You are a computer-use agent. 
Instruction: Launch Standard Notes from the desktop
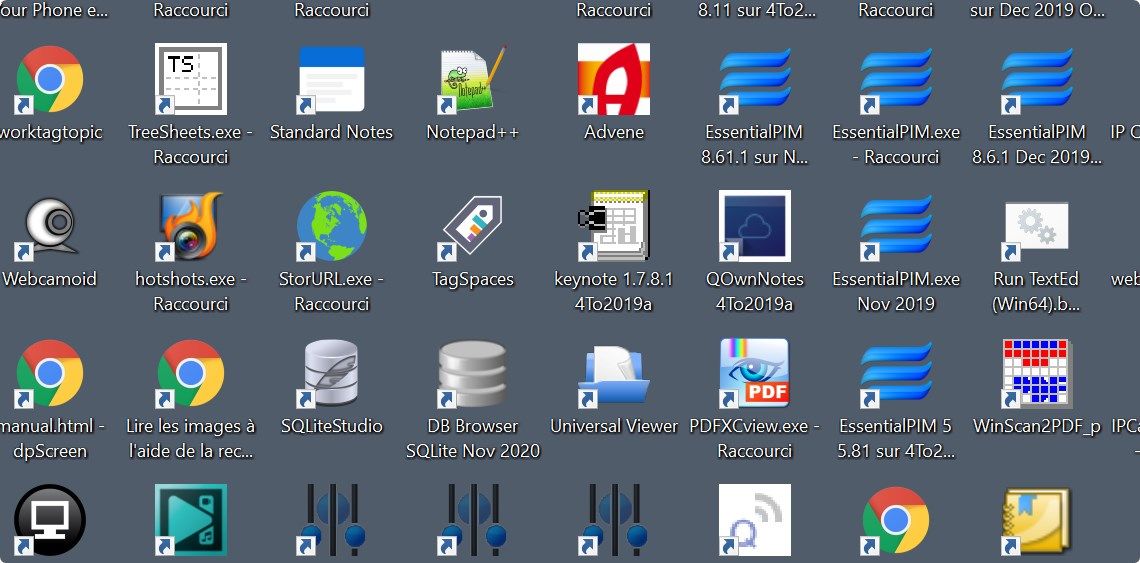click(331, 79)
